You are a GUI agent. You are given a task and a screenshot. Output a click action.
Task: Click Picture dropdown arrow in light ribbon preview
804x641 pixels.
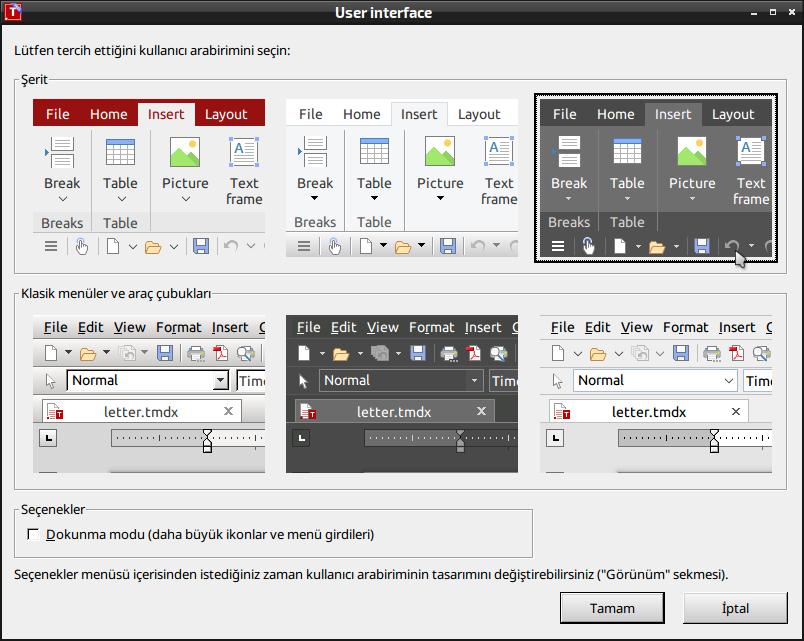[x=440, y=198]
